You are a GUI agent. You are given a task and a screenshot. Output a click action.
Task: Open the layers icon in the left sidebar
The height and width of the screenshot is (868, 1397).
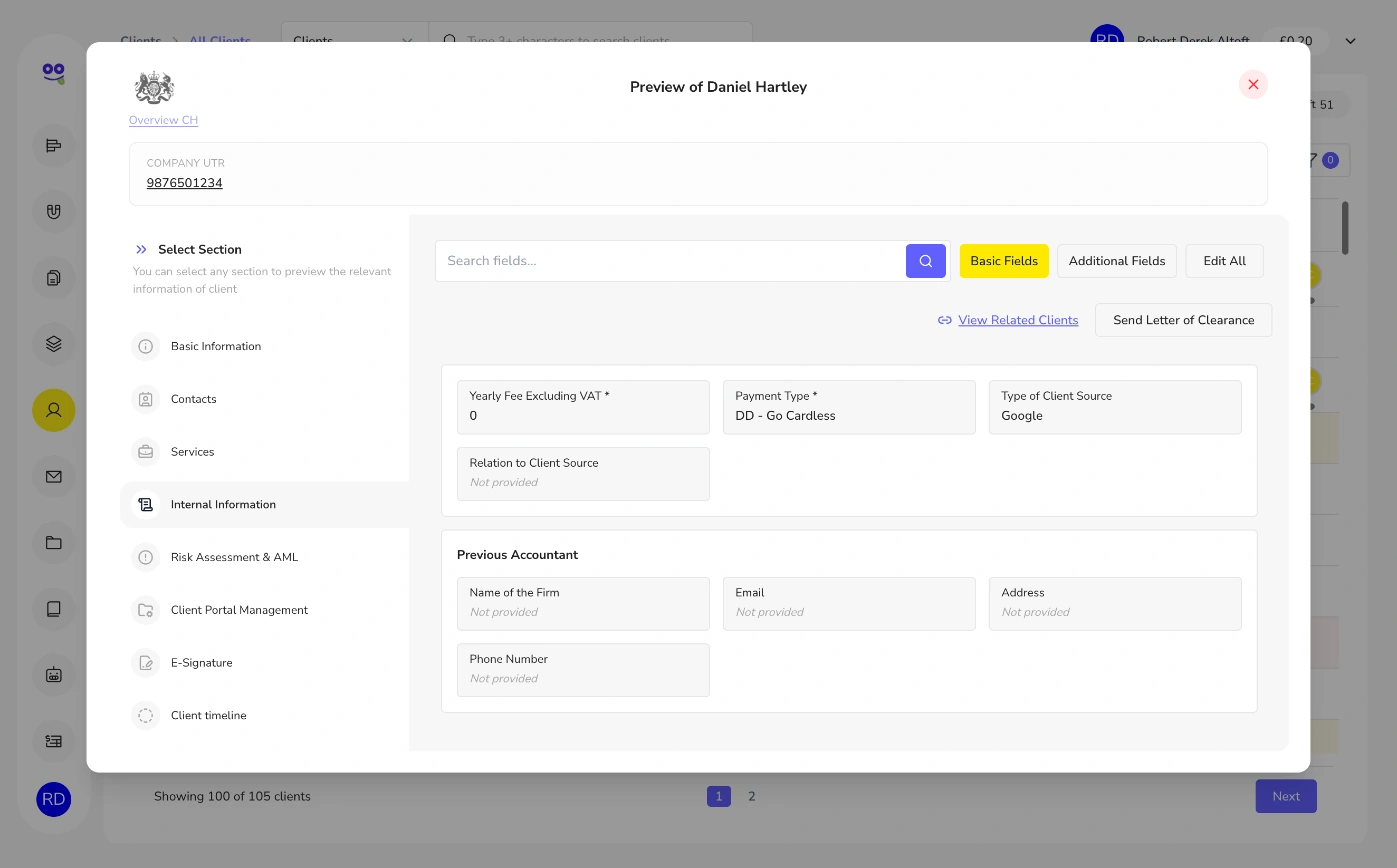pos(54,344)
